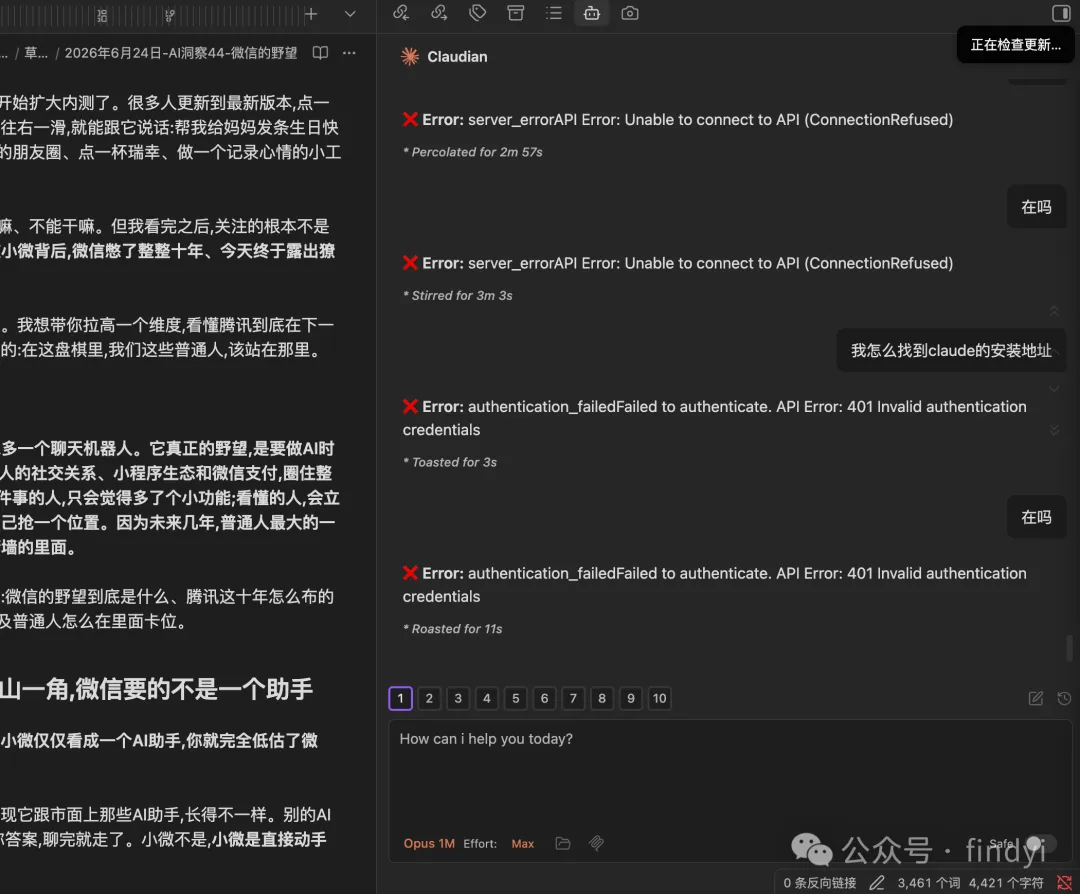This screenshot has height=894, width=1080.
Task: Click the Claudian starburst logo
Action: (x=410, y=56)
